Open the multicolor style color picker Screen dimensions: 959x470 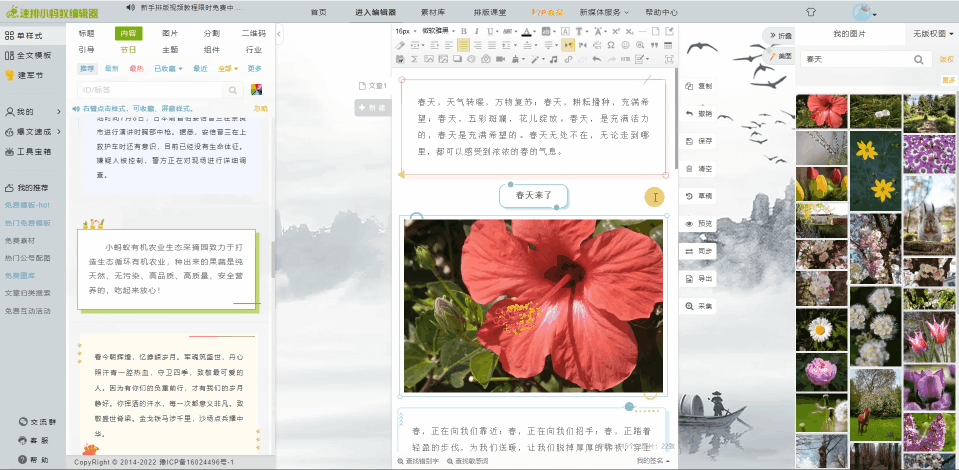pos(256,90)
